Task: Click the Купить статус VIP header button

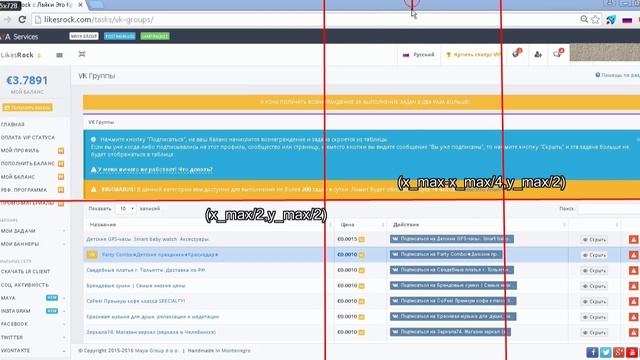Action: (473, 55)
